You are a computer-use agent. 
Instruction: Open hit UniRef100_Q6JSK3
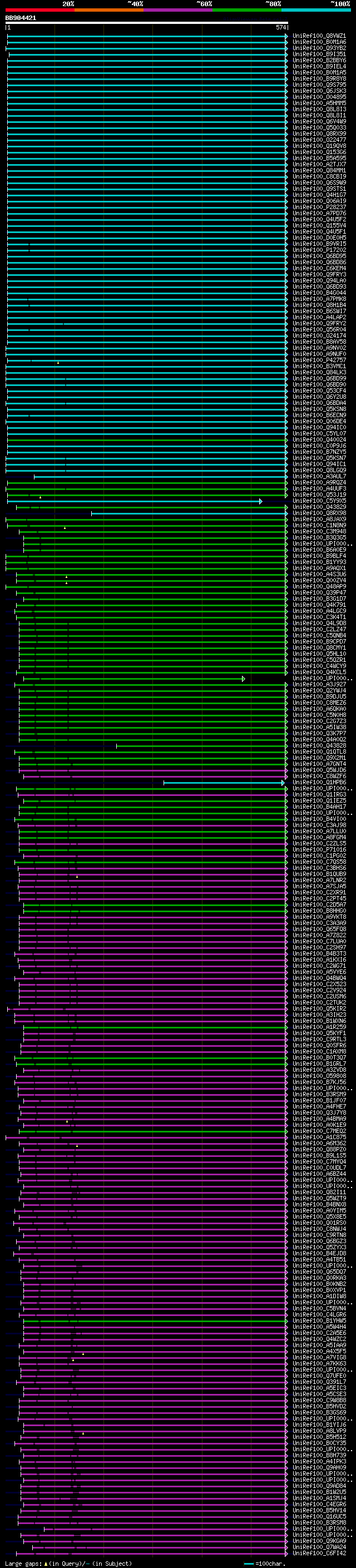coord(319,91)
